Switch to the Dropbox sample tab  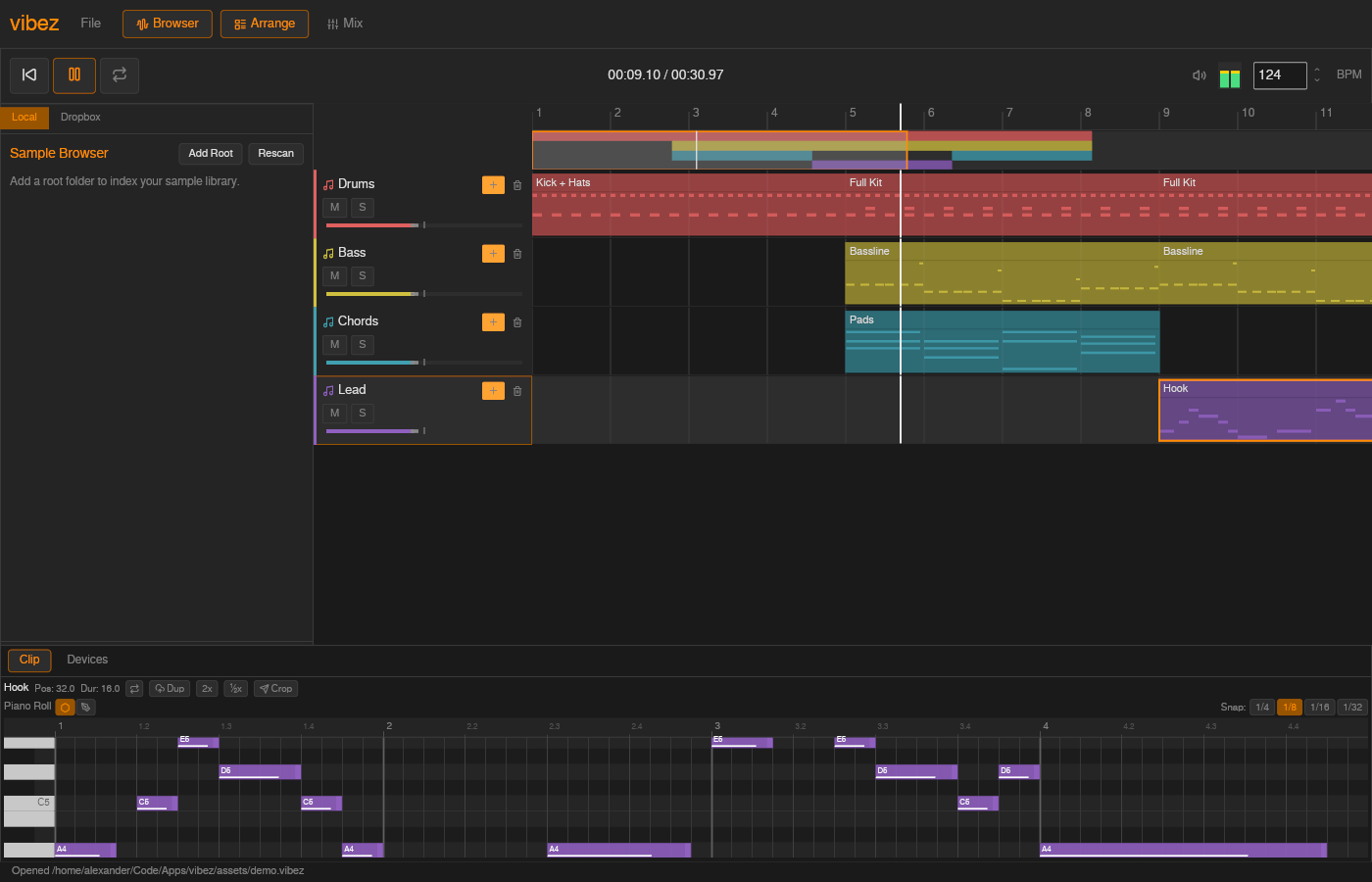[80, 118]
